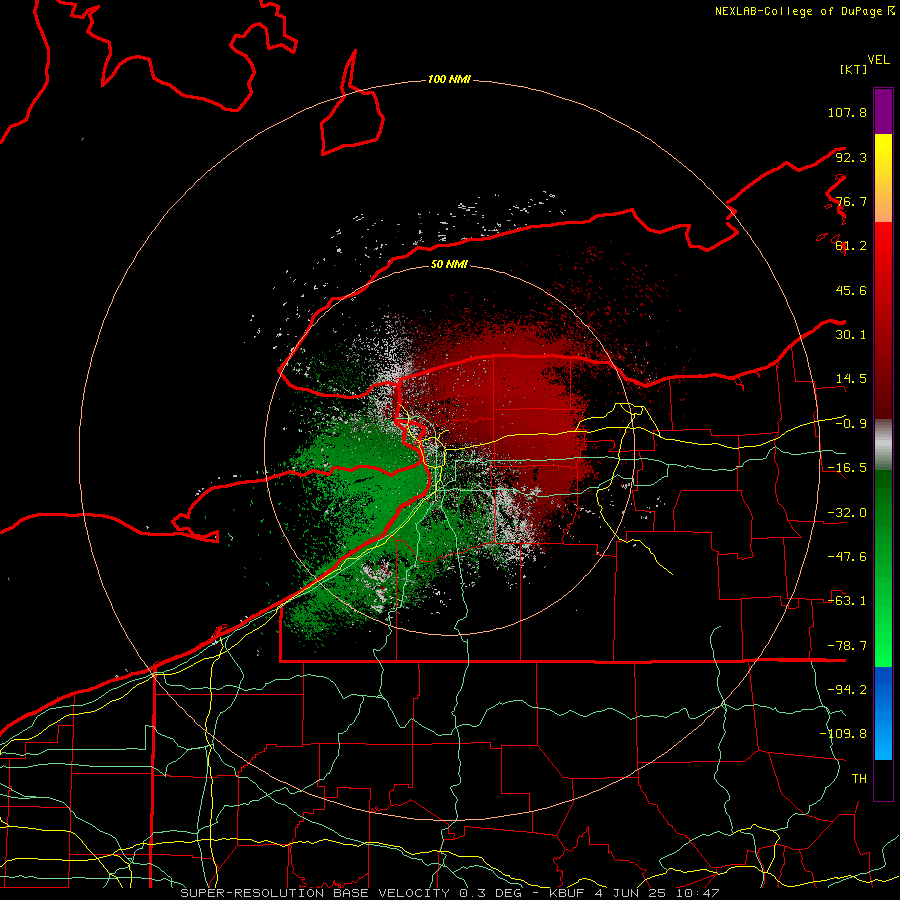
Task: Select the -32.0 scale value
Action: click(847, 513)
